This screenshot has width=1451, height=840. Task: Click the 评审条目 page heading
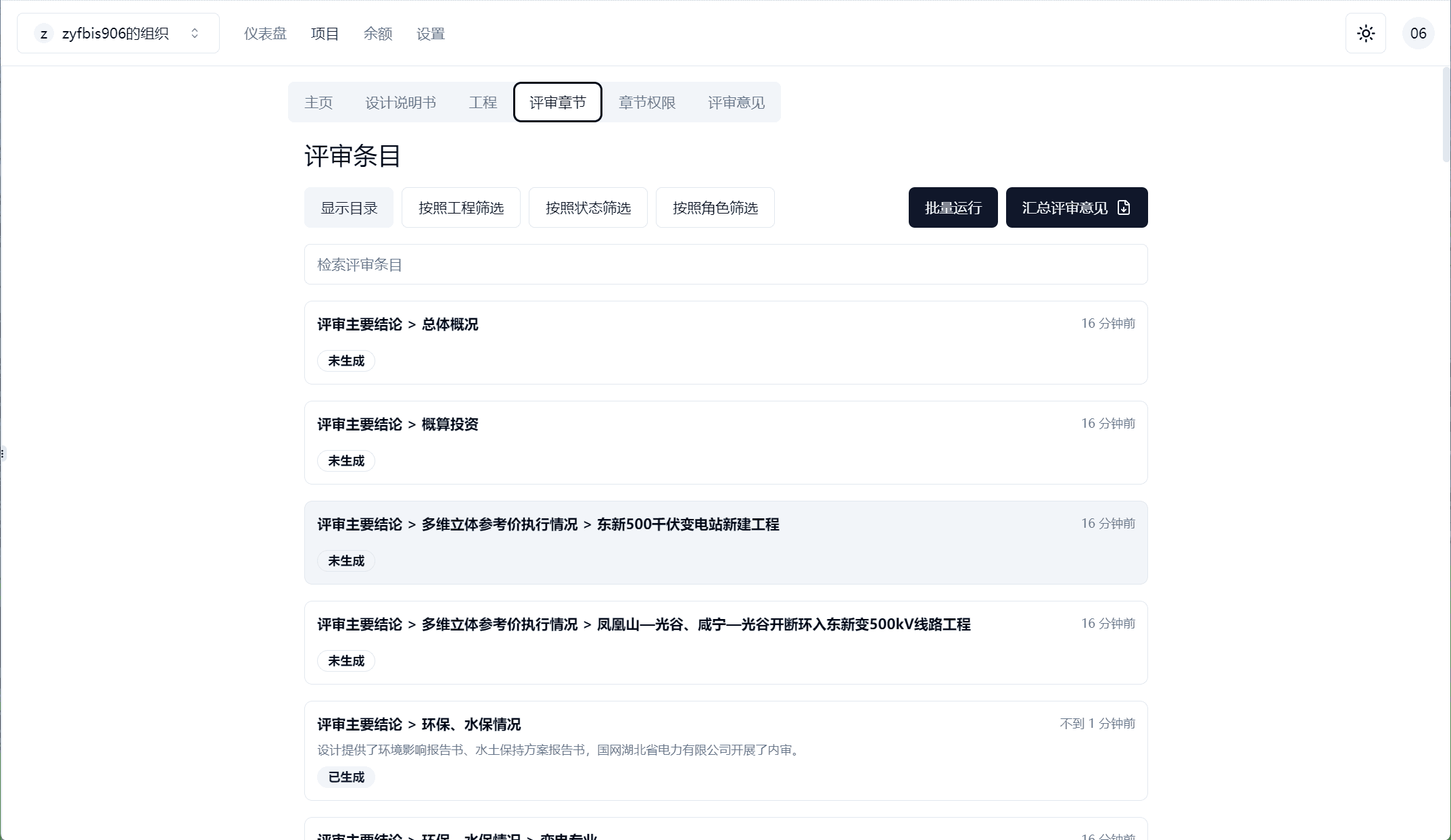[352, 156]
